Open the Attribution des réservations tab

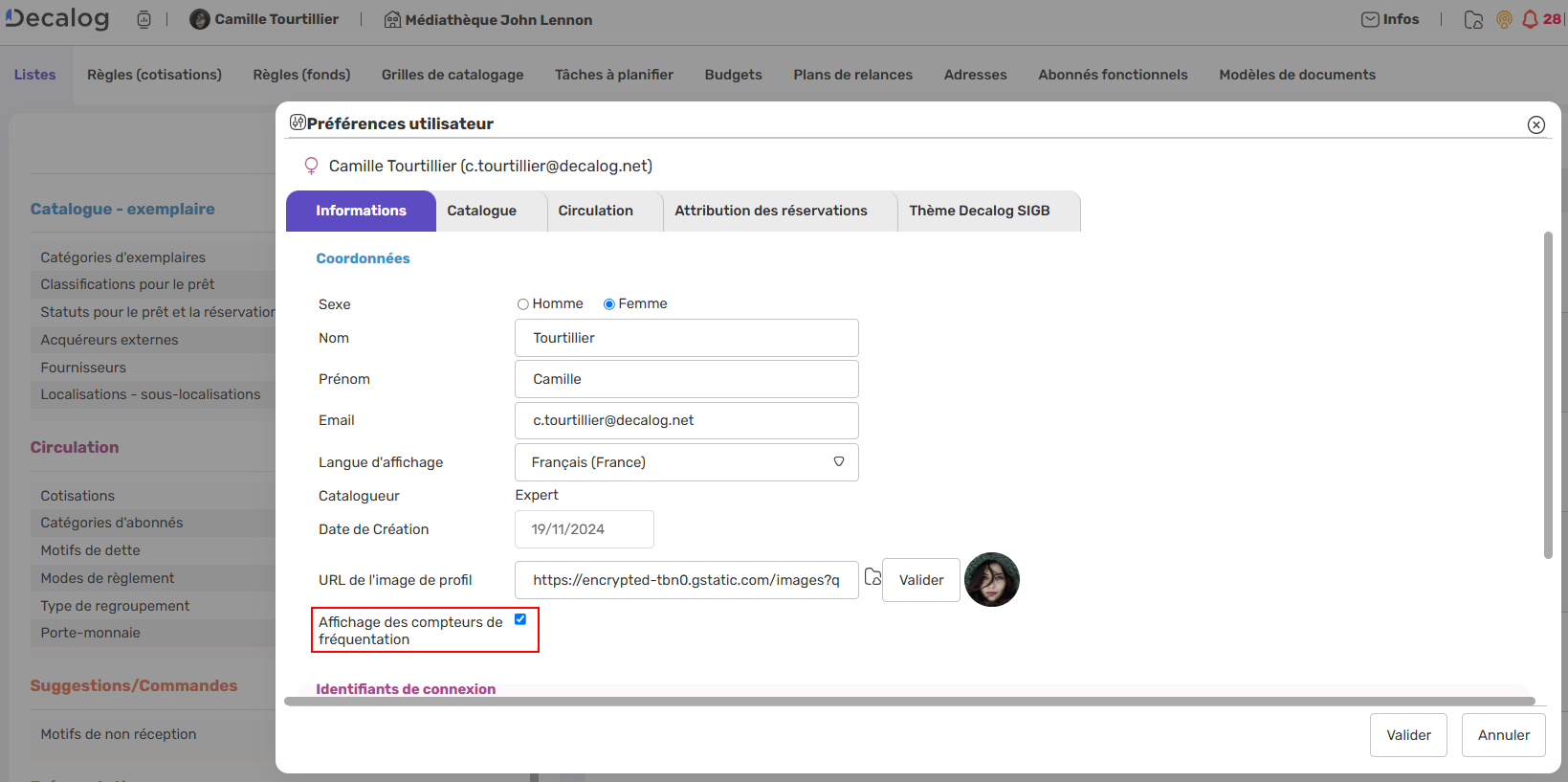[770, 211]
